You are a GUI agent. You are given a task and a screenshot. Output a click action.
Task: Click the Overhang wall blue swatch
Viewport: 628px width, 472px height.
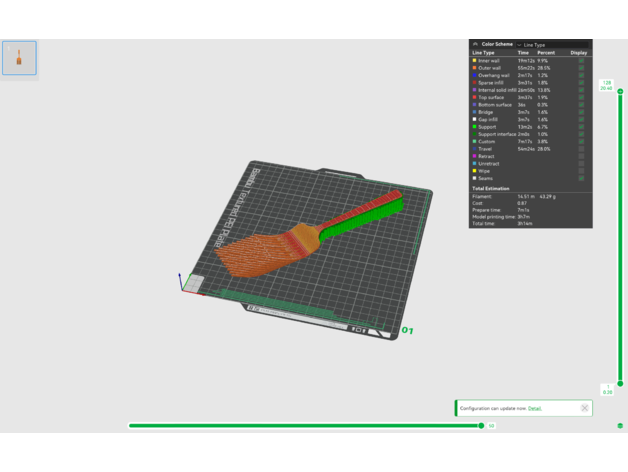(x=475, y=75)
